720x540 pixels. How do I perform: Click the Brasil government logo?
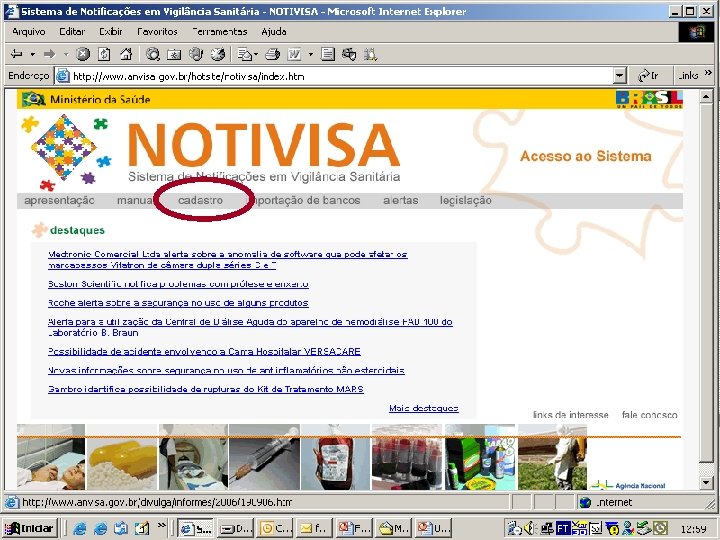coord(649,99)
